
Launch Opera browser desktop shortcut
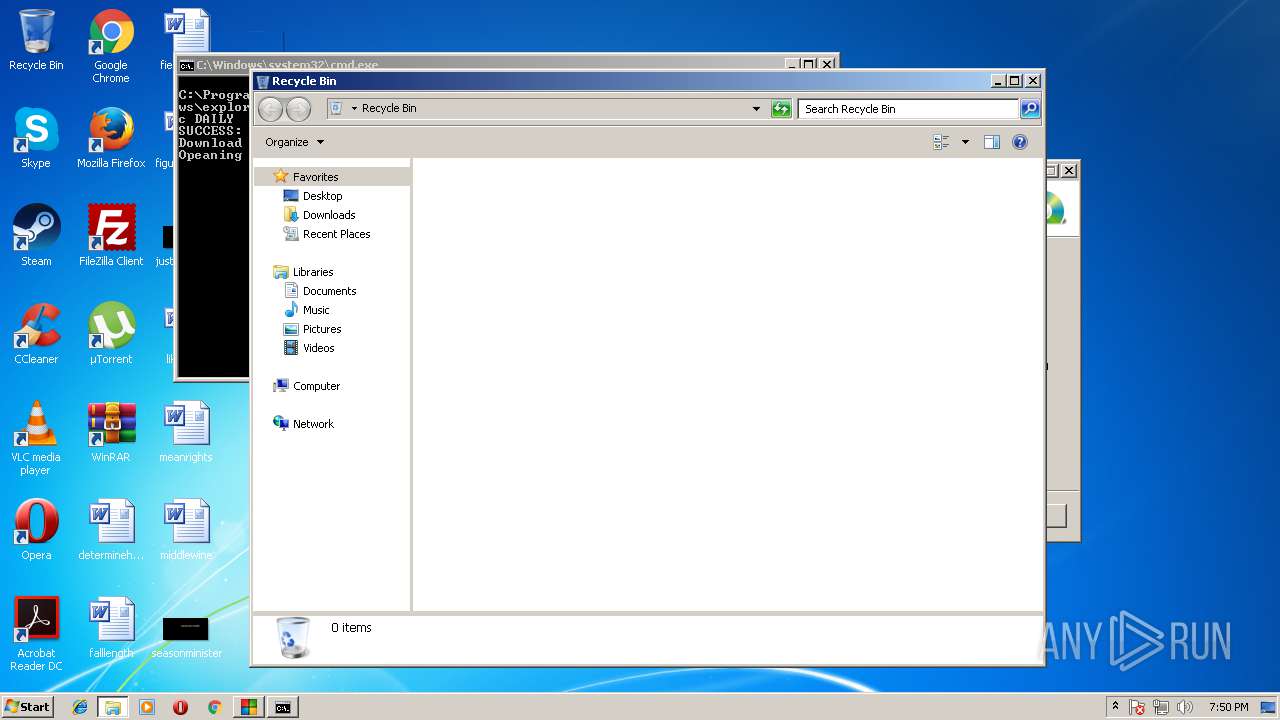pos(36,530)
